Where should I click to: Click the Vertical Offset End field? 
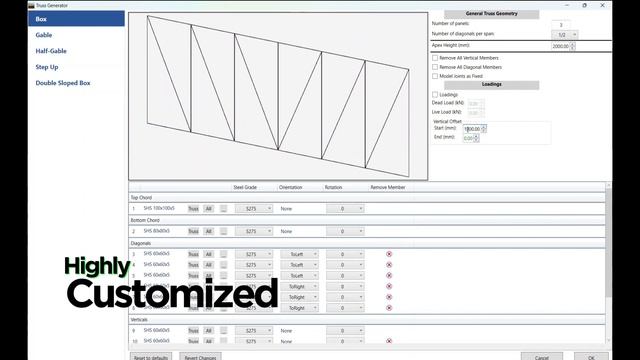[x=468, y=138]
